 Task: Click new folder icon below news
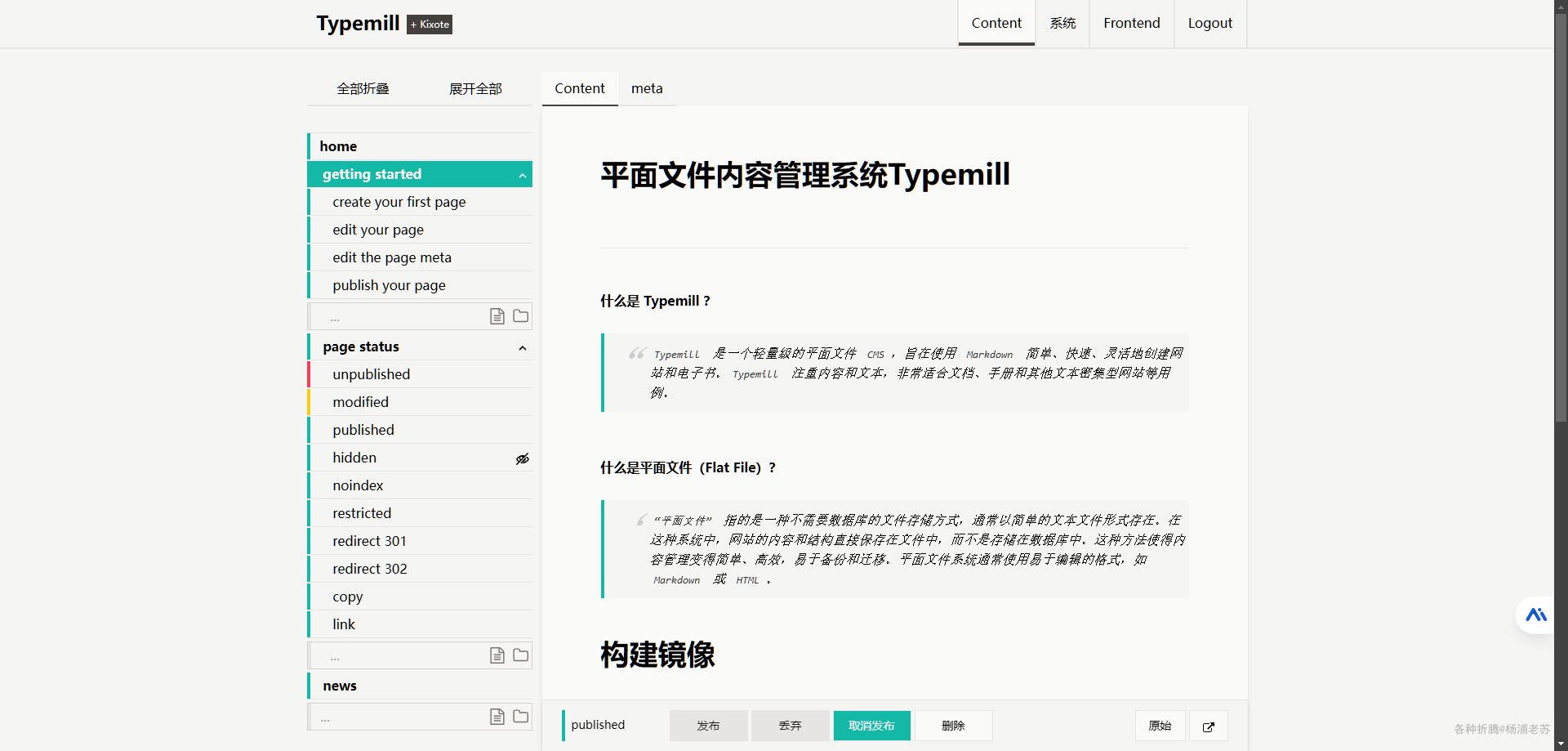520,717
